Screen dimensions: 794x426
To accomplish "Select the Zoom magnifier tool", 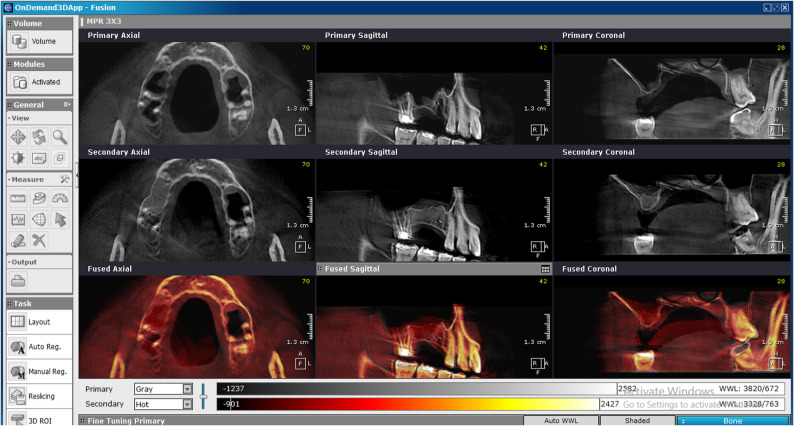I will click(60, 137).
